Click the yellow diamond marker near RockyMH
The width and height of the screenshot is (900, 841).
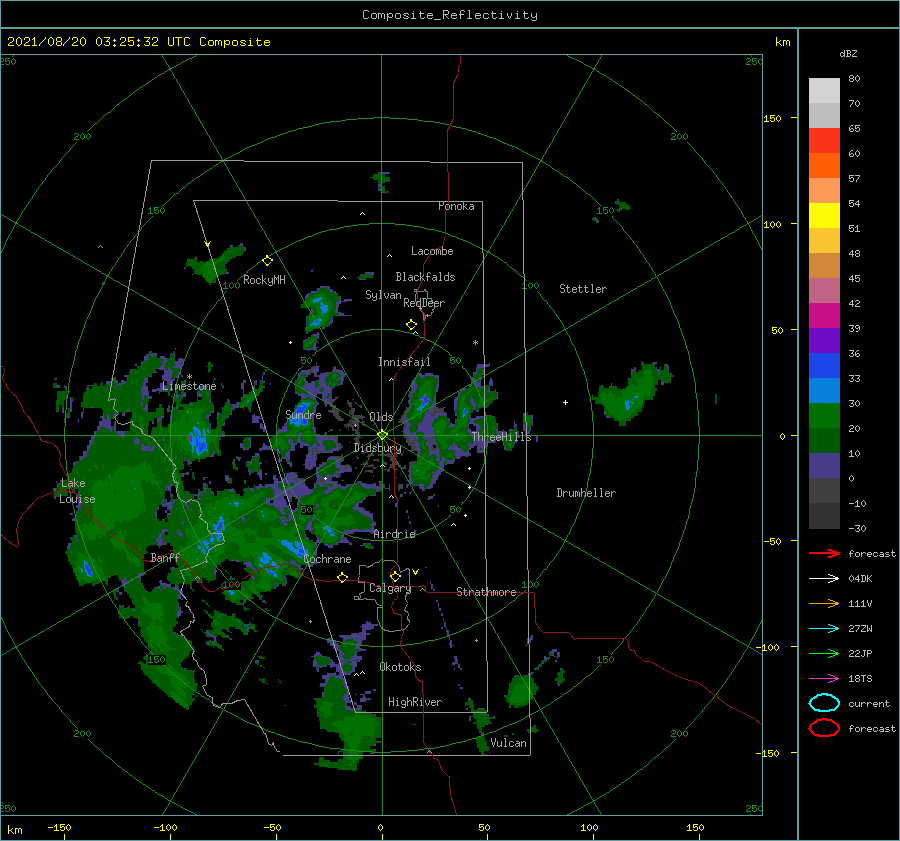(x=267, y=261)
